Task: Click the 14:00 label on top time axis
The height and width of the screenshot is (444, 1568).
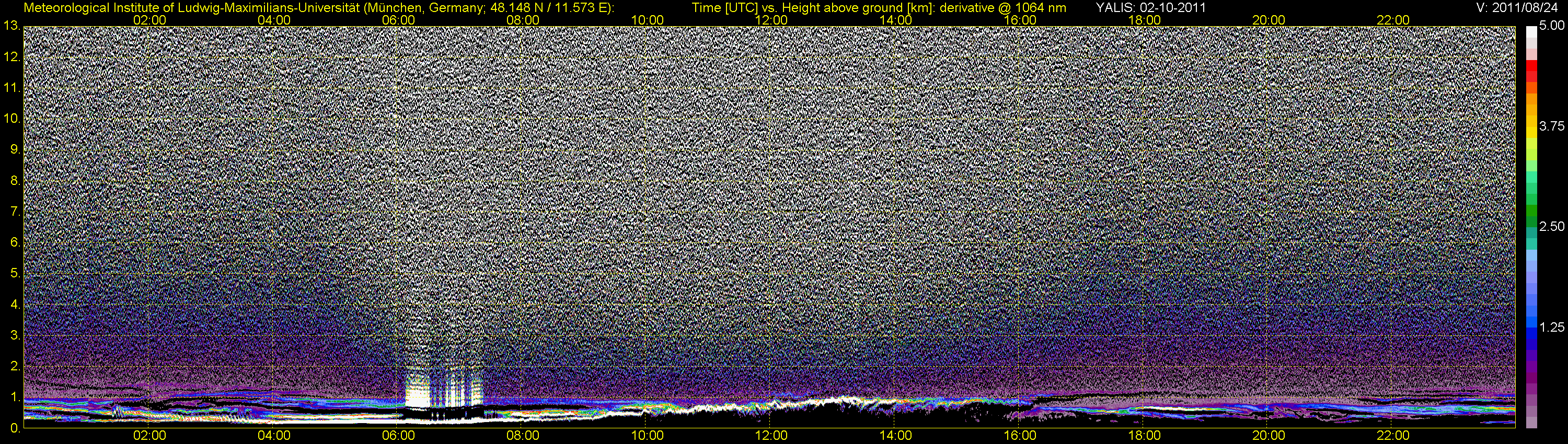Action: point(896,20)
